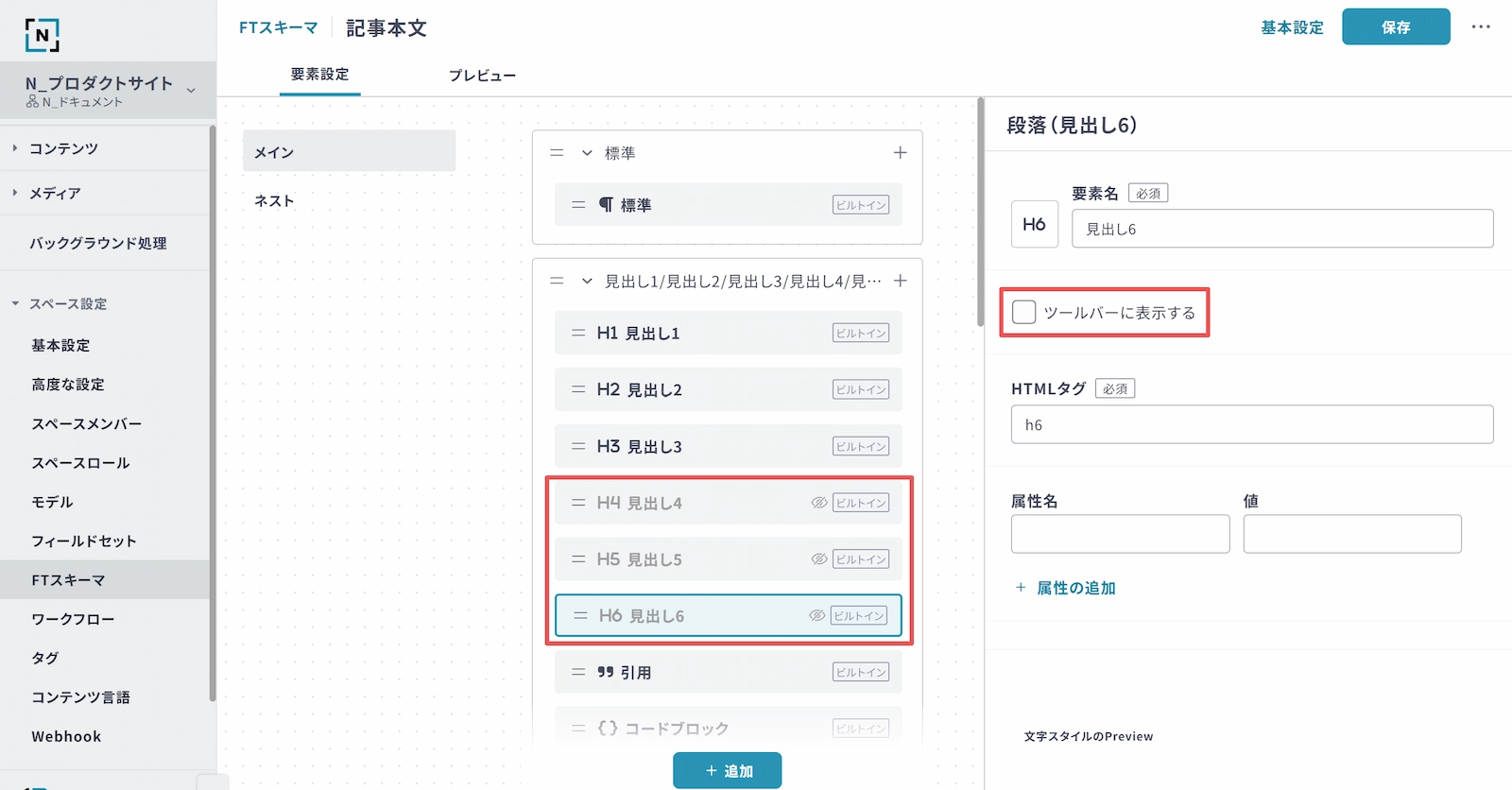Click the N logo icon at top left
Viewport: 1512px width, 790px height.
(42, 34)
